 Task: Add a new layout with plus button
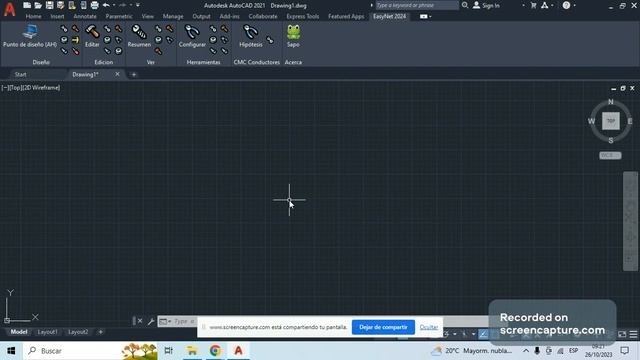(x=101, y=332)
